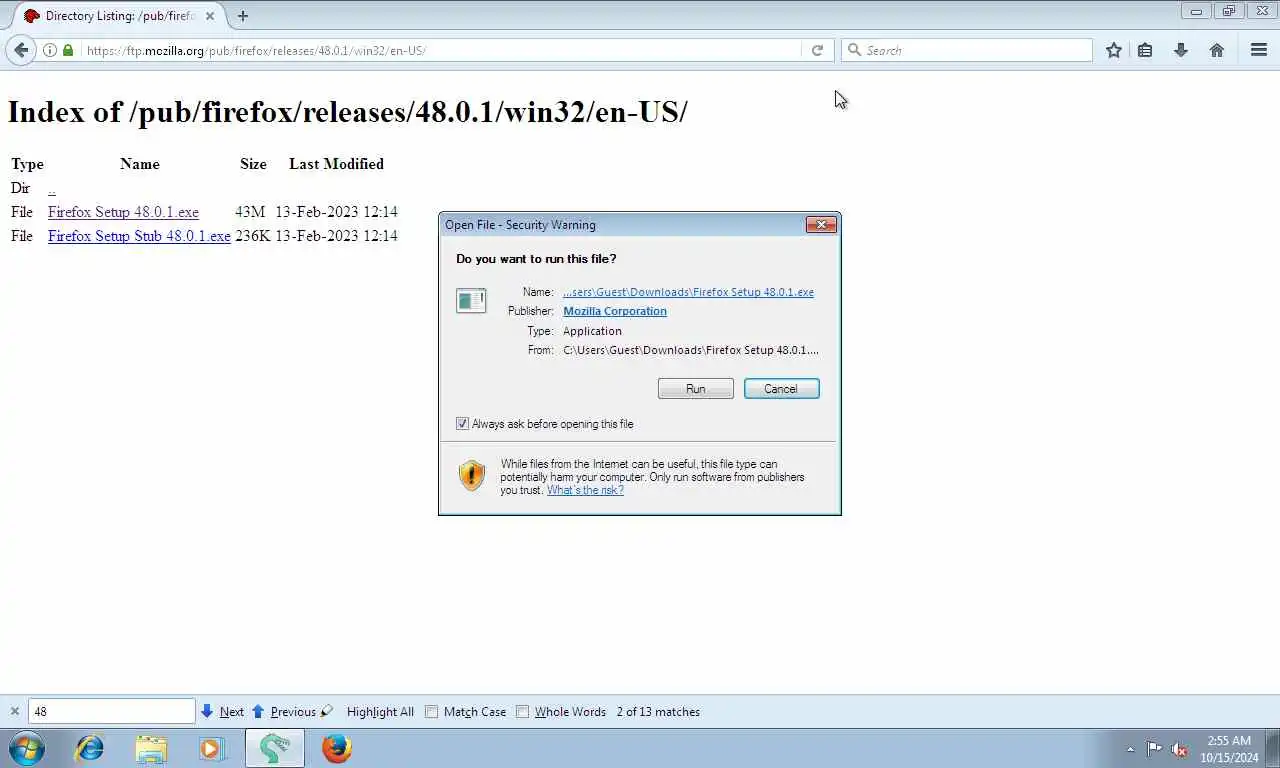1280x768 pixels.
Task: Bookmark this page with the star icon
Action: [x=1114, y=50]
